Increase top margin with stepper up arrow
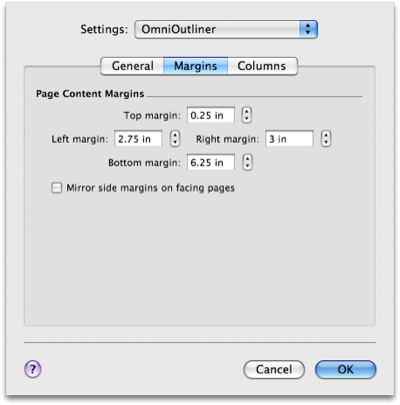Viewport: 400px width, 405px height. (247, 112)
